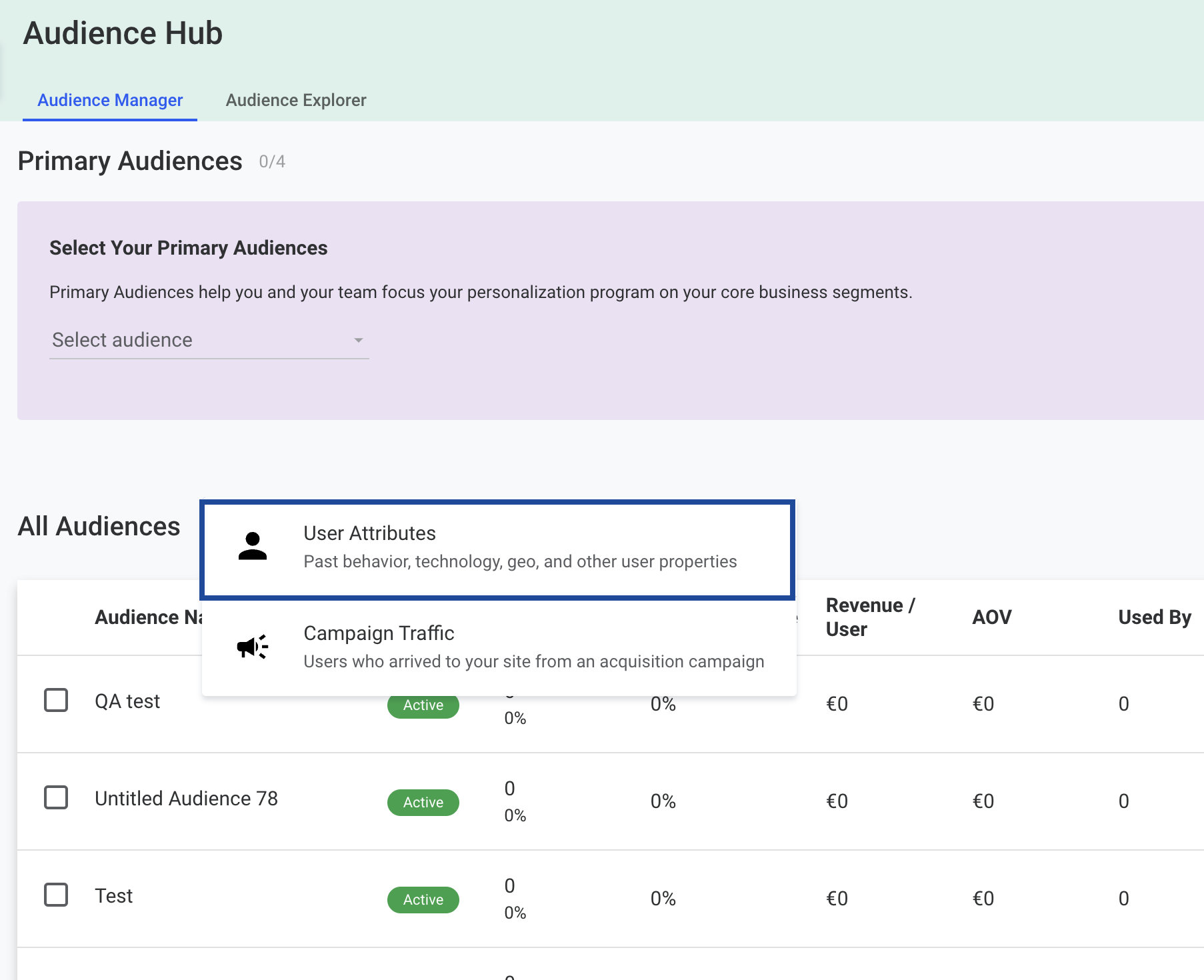
Task: Click the Used By column header
Action: 1154,617
